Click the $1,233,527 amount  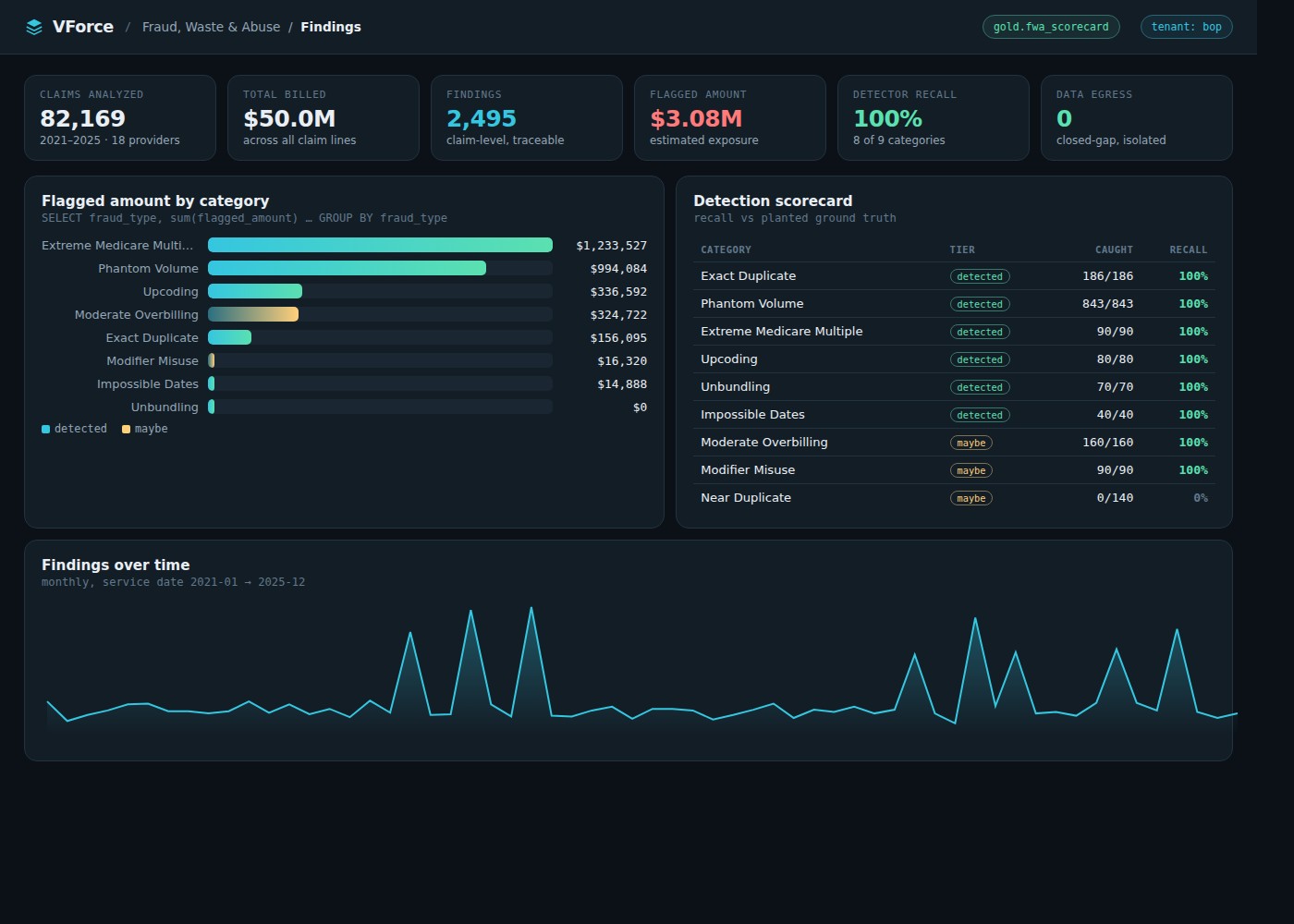click(611, 246)
